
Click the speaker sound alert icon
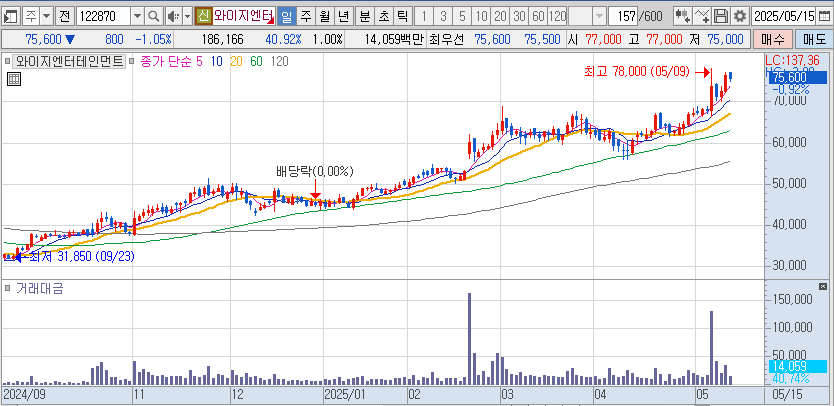click(172, 17)
